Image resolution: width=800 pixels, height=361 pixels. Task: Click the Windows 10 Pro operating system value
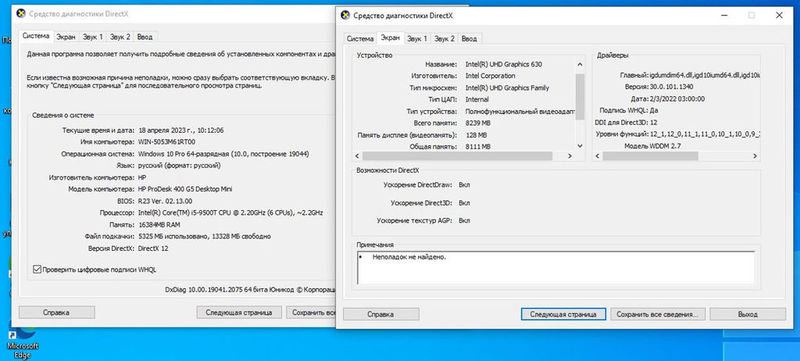(x=223, y=153)
